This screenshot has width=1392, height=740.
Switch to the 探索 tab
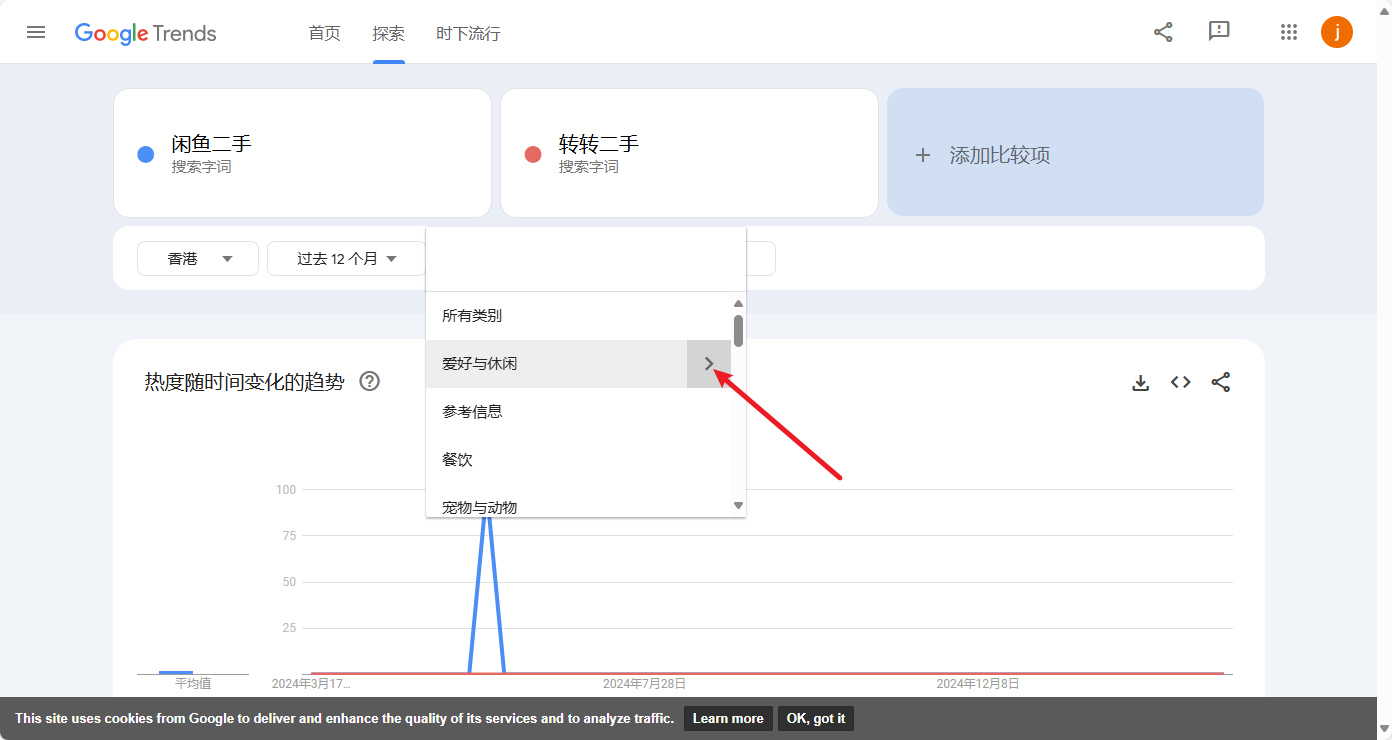click(389, 33)
